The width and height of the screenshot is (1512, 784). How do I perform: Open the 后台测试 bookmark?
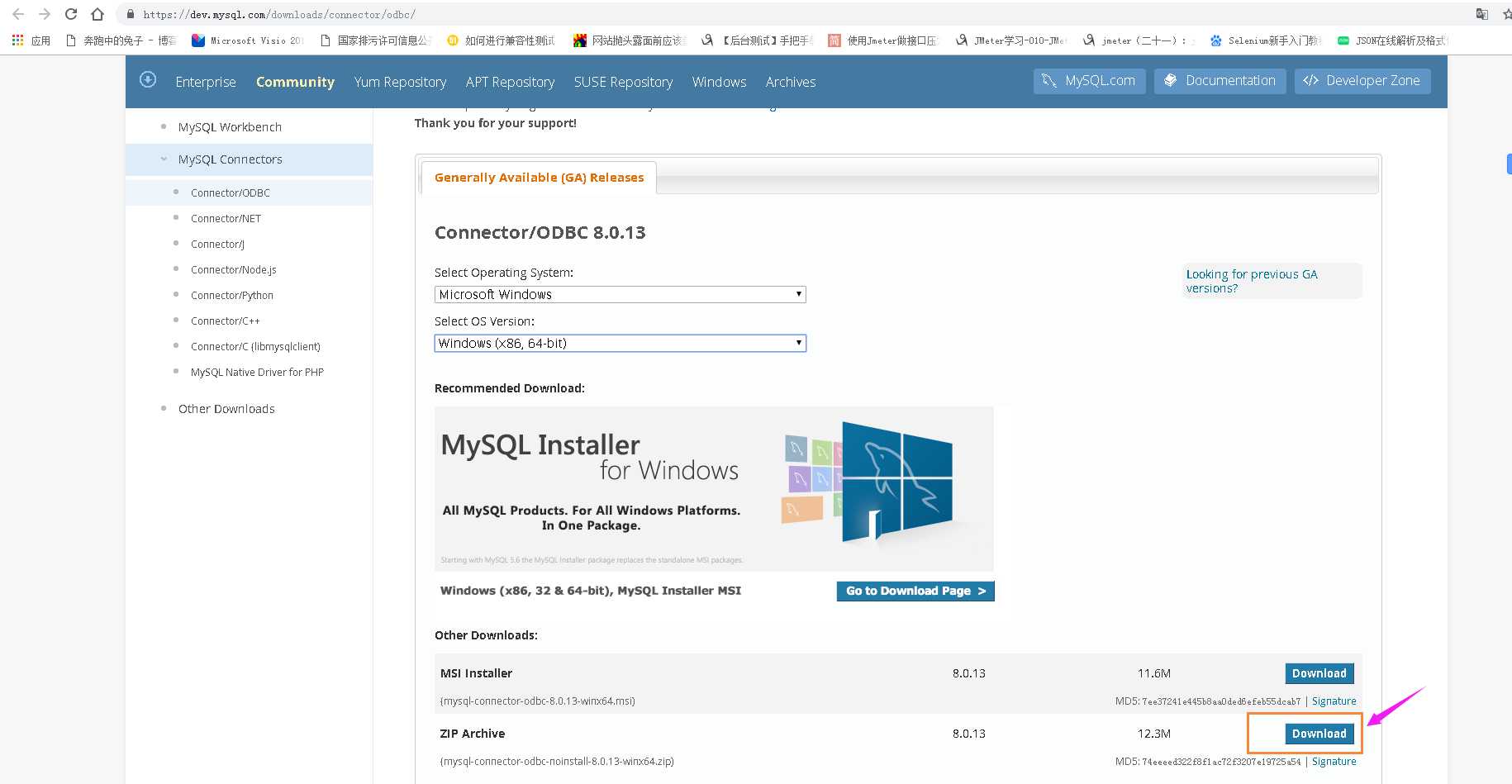pyautogui.click(x=758, y=40)
